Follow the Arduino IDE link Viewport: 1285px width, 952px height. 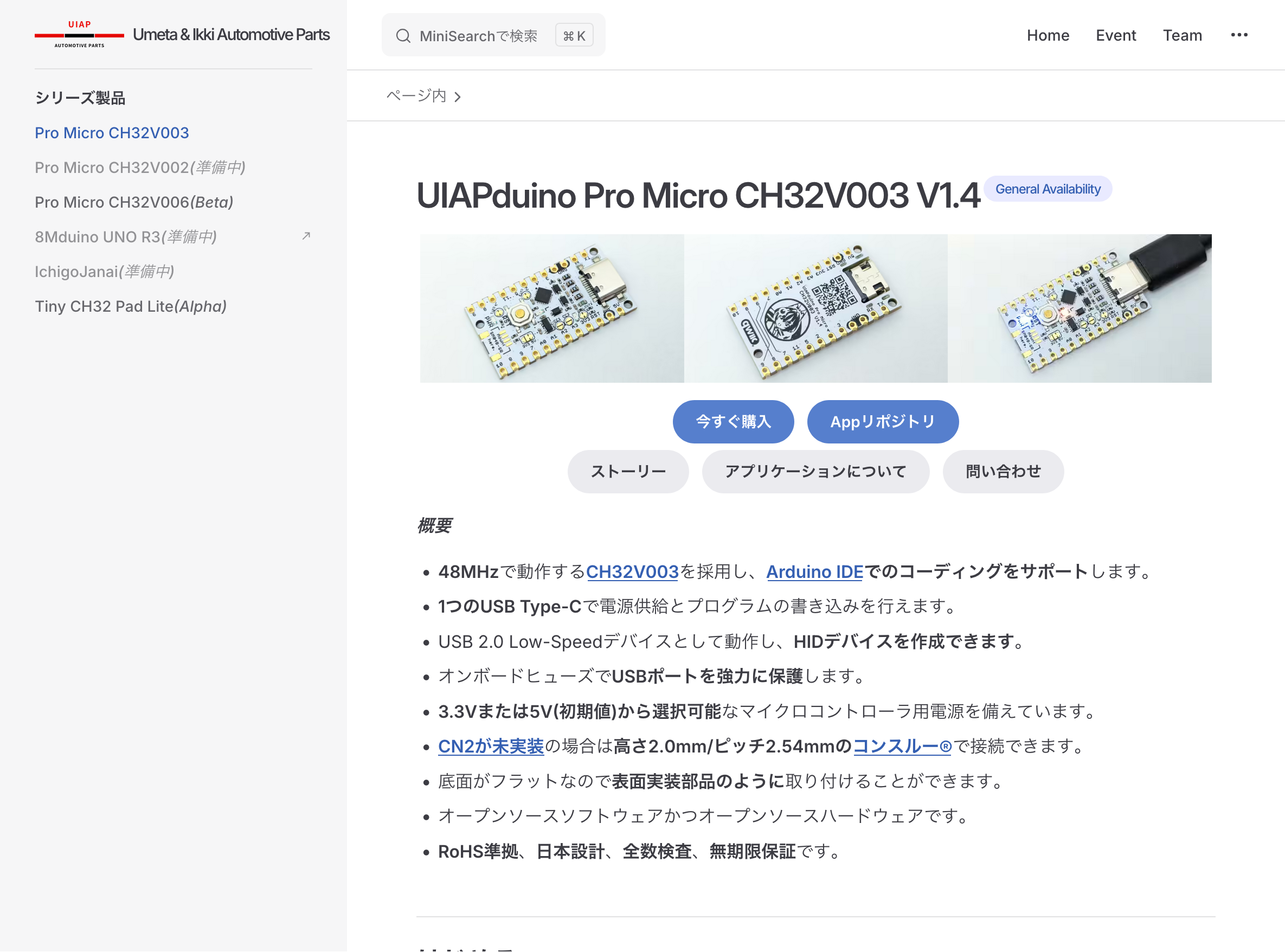tap(814, 571)
